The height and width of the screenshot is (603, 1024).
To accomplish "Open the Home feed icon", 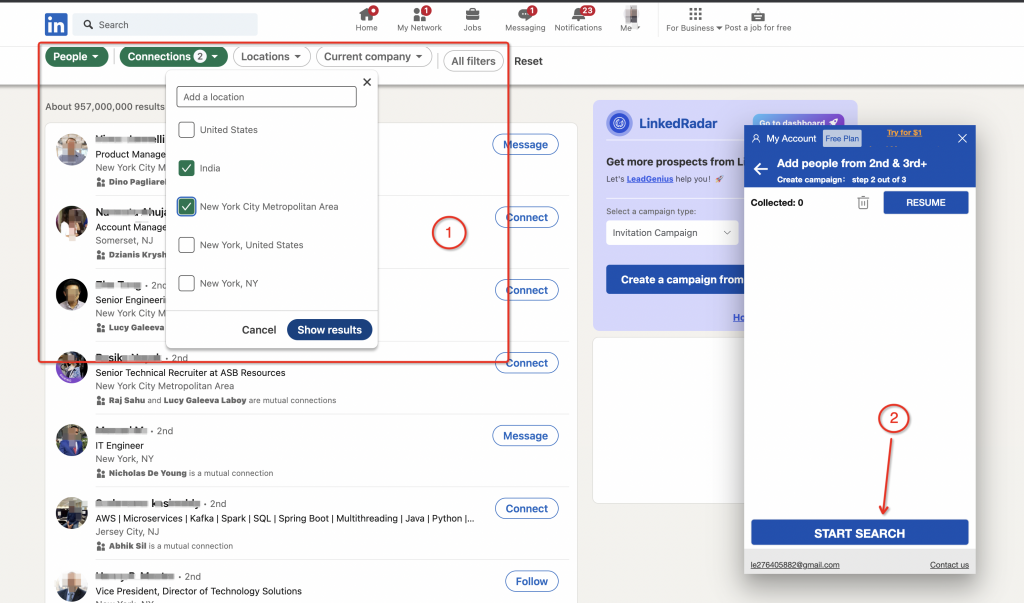I will (367, 15).
